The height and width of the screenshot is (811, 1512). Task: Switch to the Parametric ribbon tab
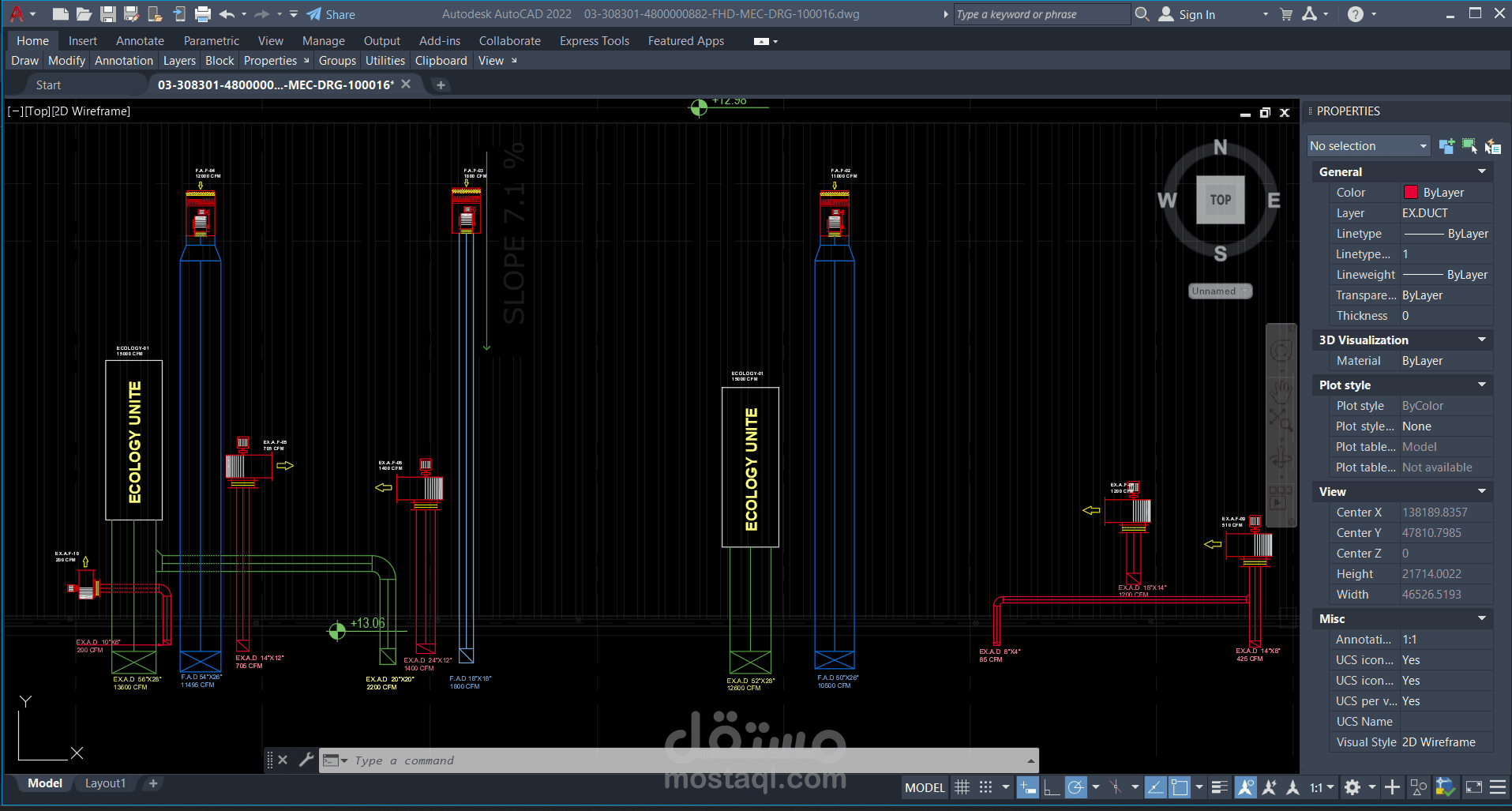(212, 41)
